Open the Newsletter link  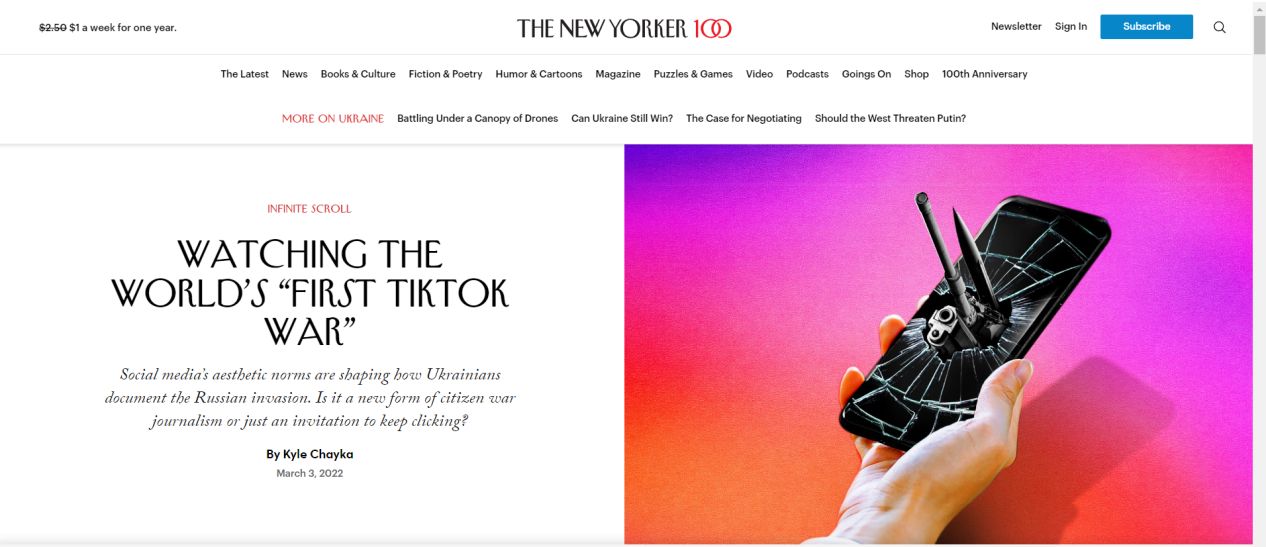click(1016, 27)
